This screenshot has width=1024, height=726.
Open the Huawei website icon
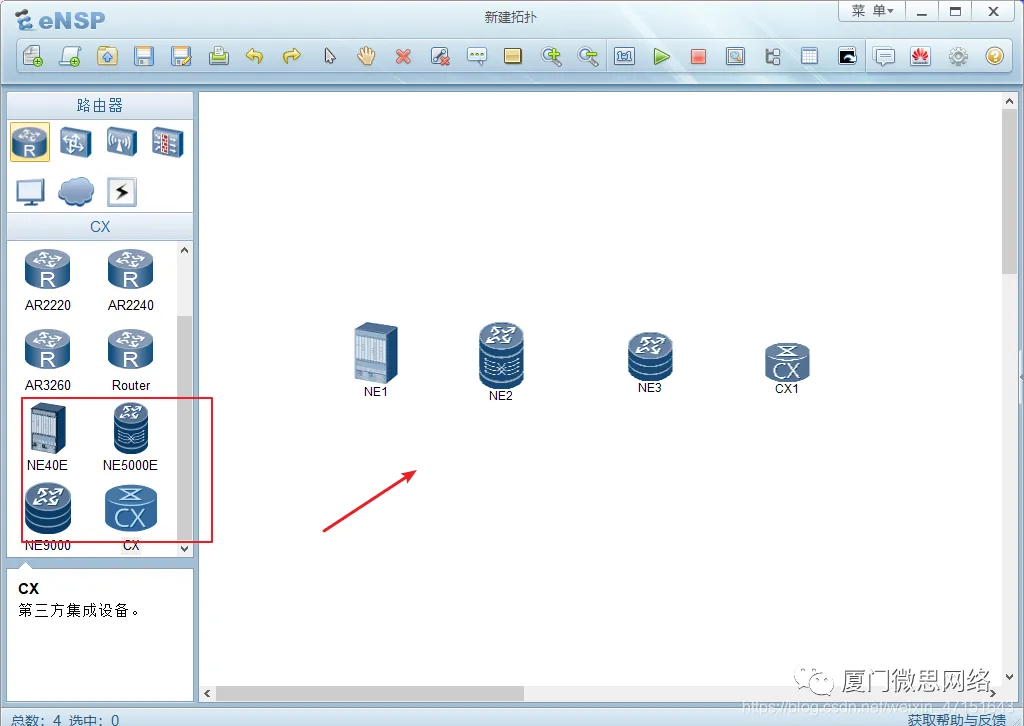point(921,56)
